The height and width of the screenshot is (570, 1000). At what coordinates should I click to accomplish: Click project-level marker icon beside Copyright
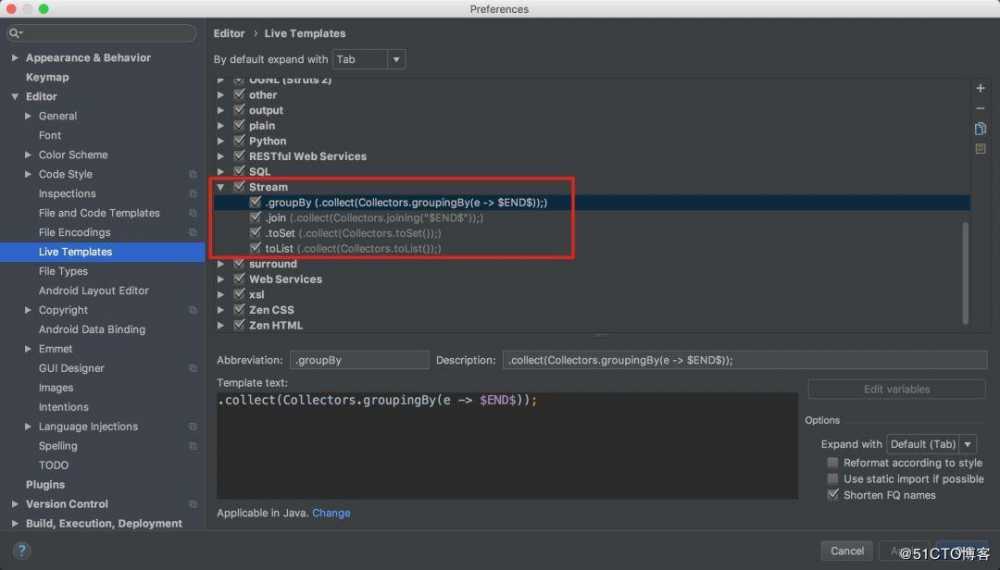193,310
